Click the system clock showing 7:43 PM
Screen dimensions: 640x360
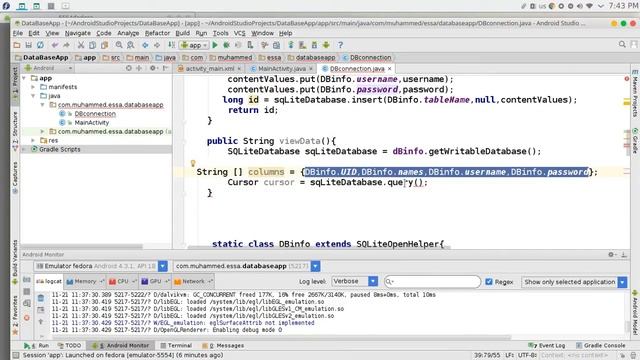(x=623, y=6)
